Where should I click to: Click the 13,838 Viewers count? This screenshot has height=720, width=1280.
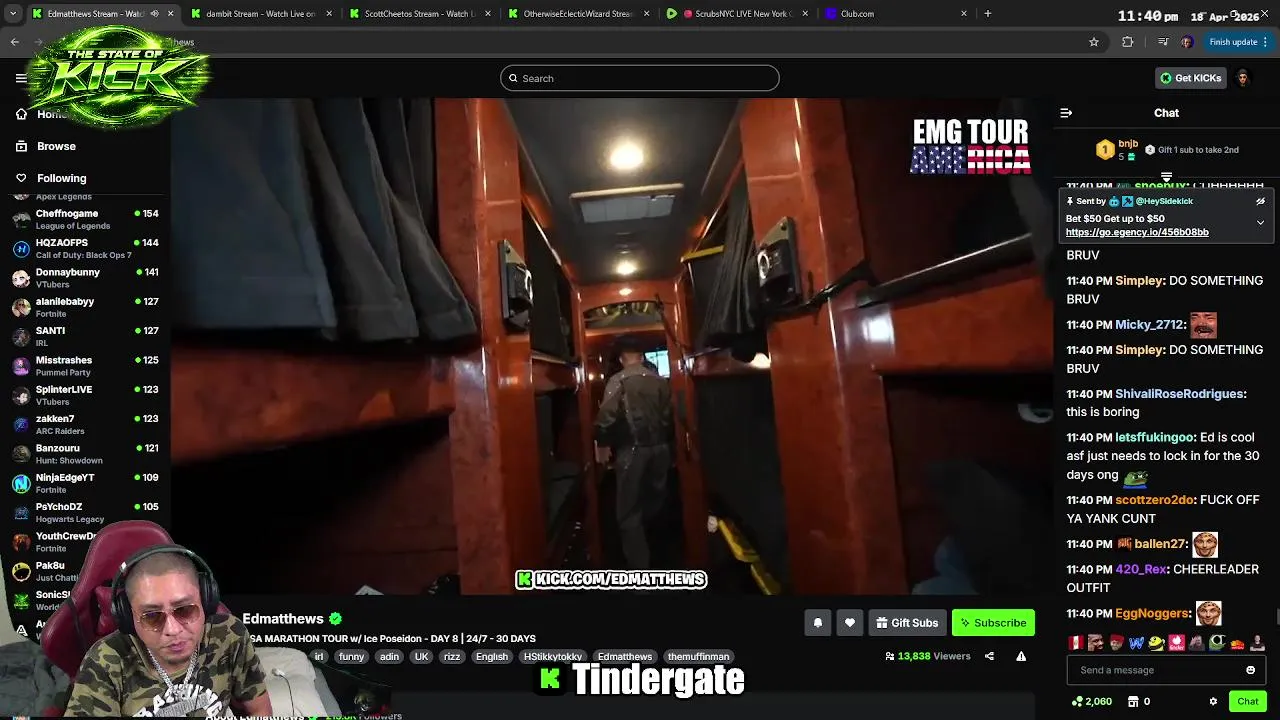pyautogui.click(x=928, y=656)
